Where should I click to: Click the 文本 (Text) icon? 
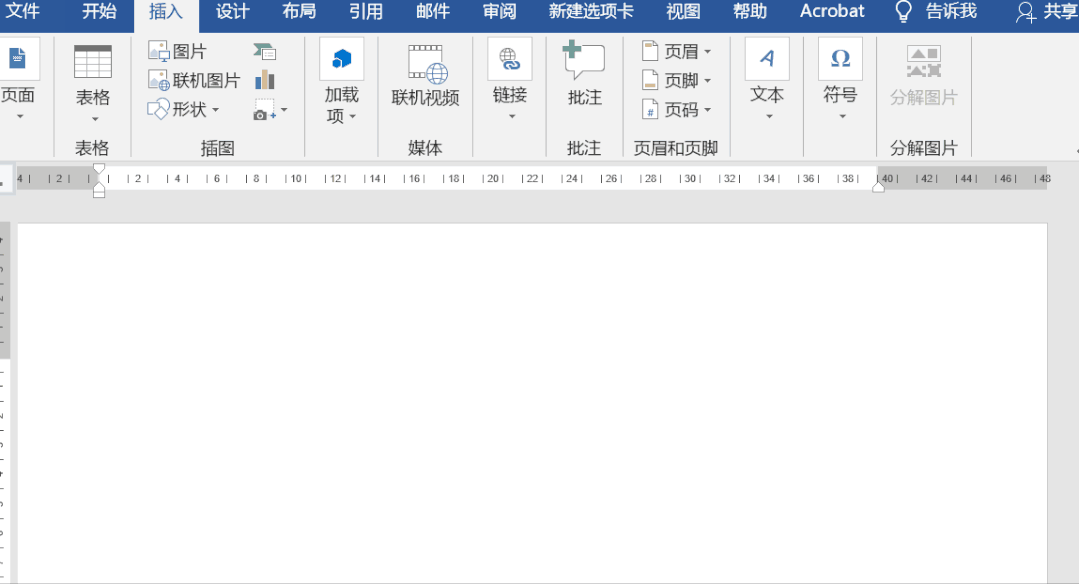[x=767, y=60]
